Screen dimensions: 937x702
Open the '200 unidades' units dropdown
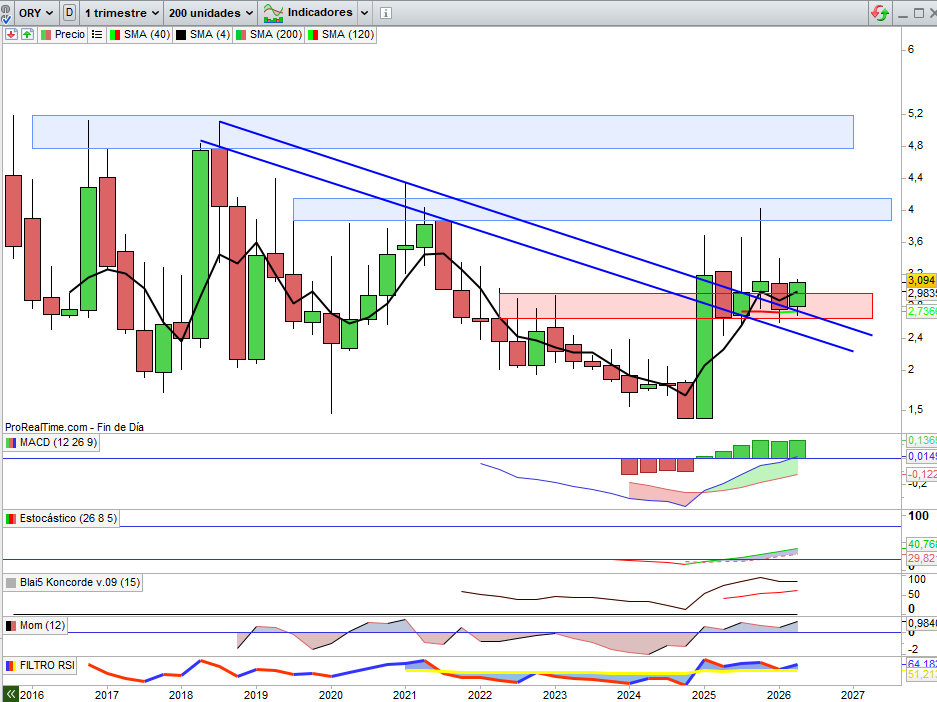point(211,13)
